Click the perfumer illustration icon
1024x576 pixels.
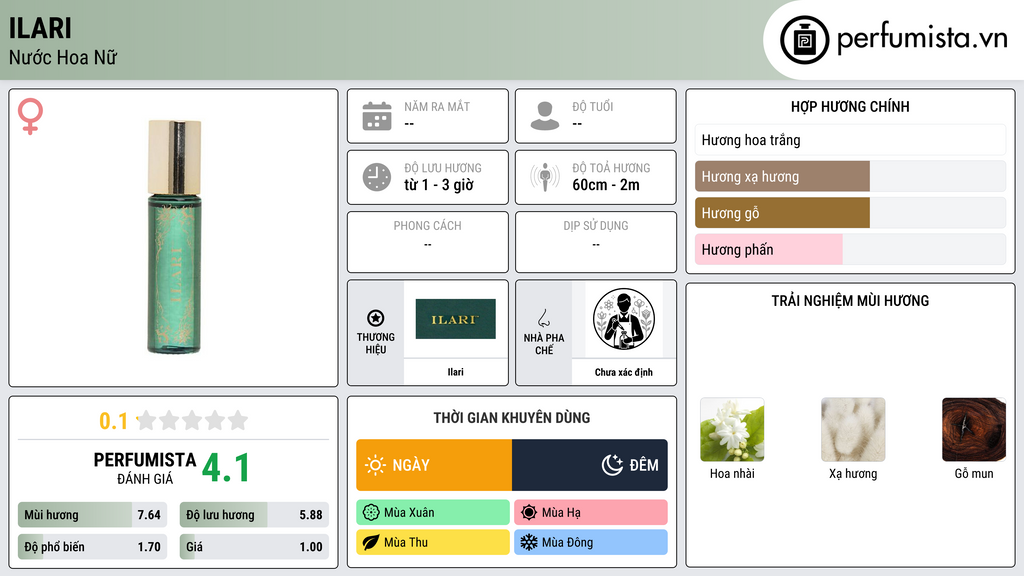(624, 319)
